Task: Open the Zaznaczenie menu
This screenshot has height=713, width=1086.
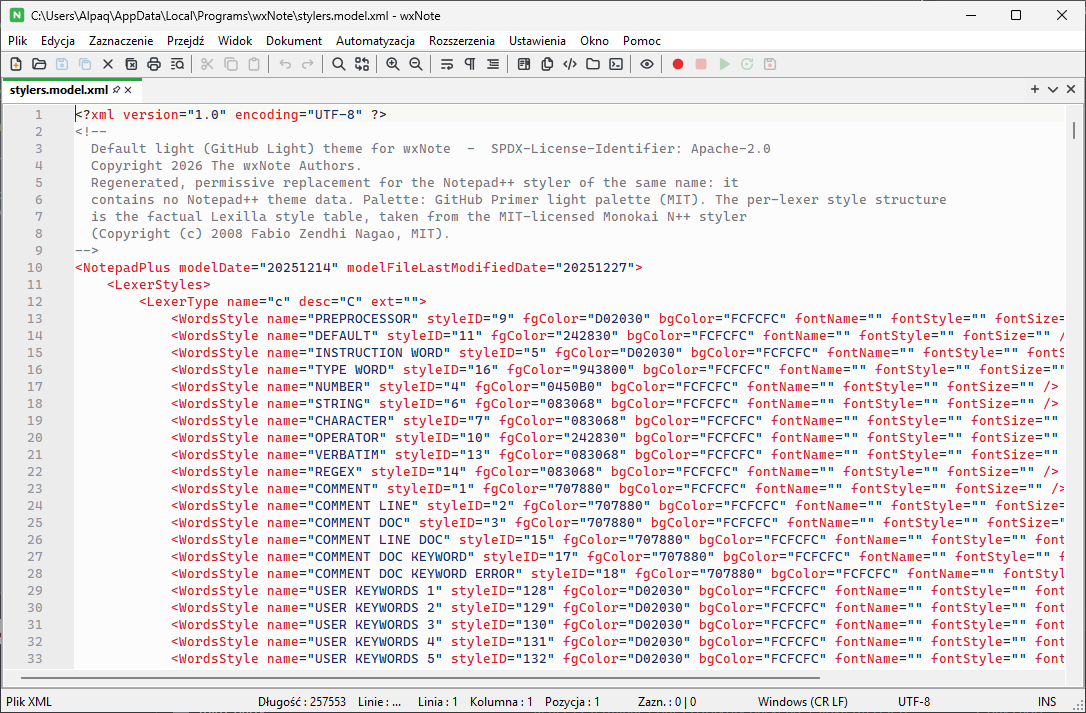Action: [x=121, y=41]
